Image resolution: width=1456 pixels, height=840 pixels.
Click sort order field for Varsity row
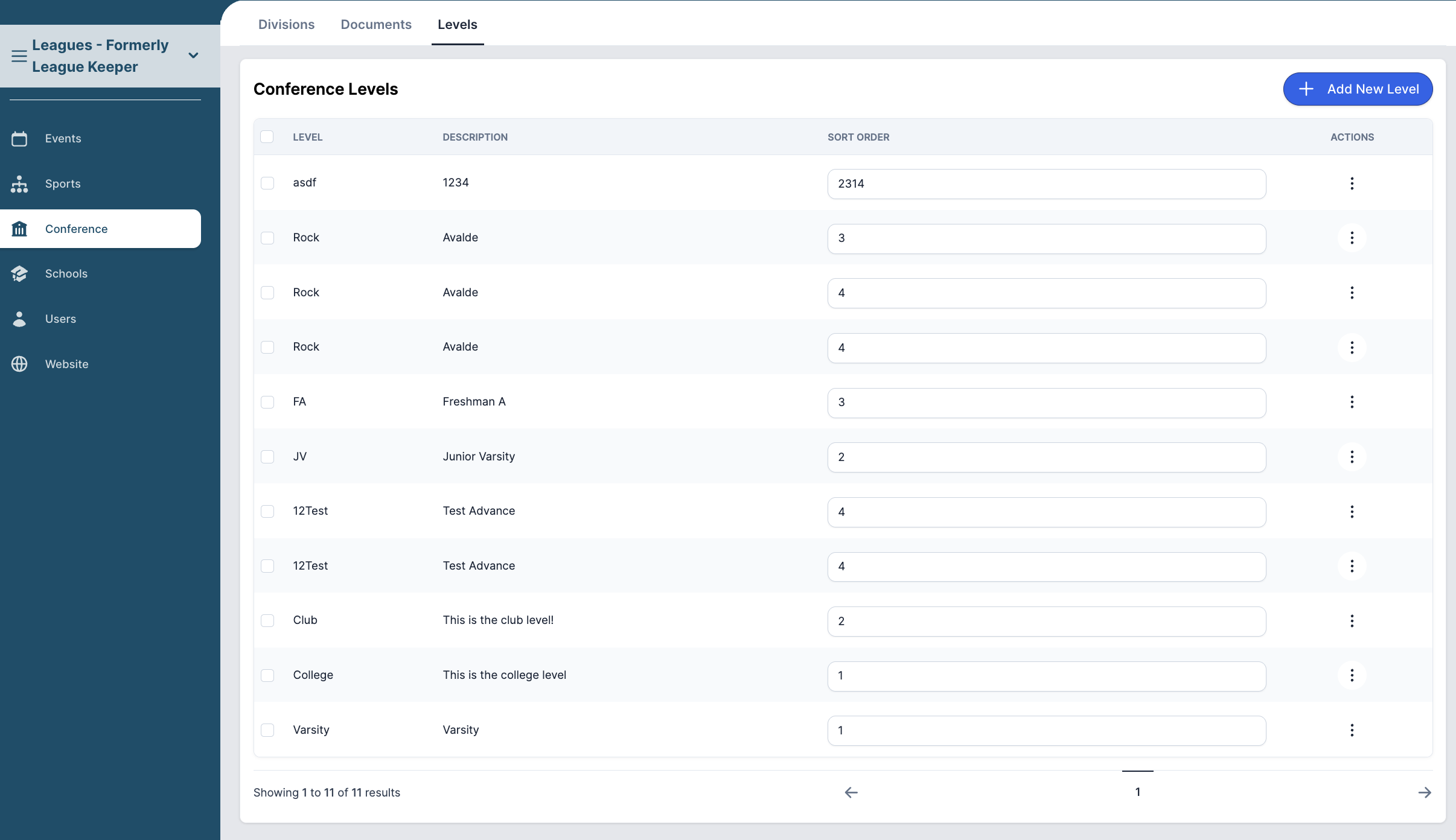coord(1047,731)
